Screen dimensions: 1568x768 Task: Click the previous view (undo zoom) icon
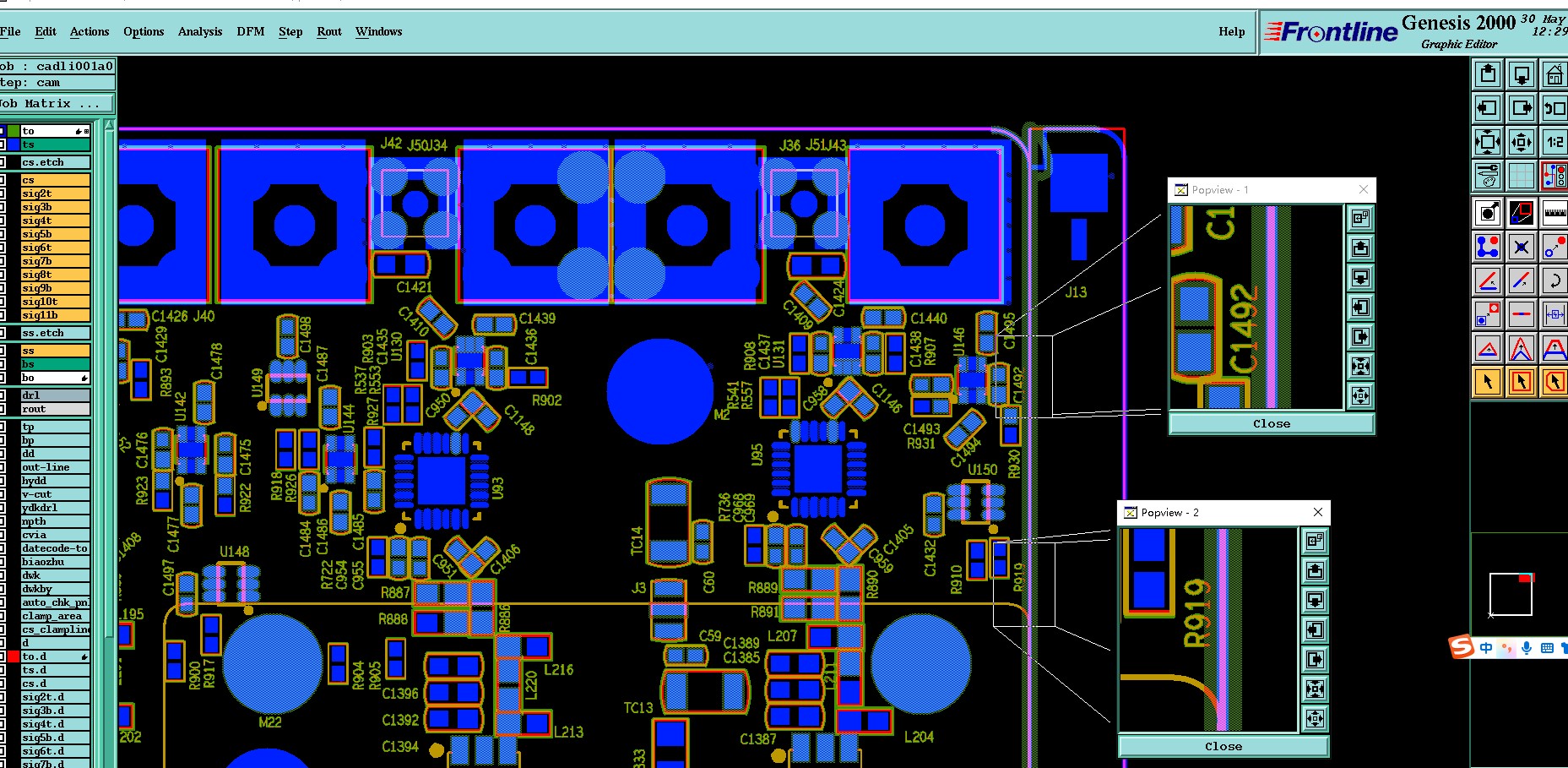pyautogui.click(x=1554, y=107)
